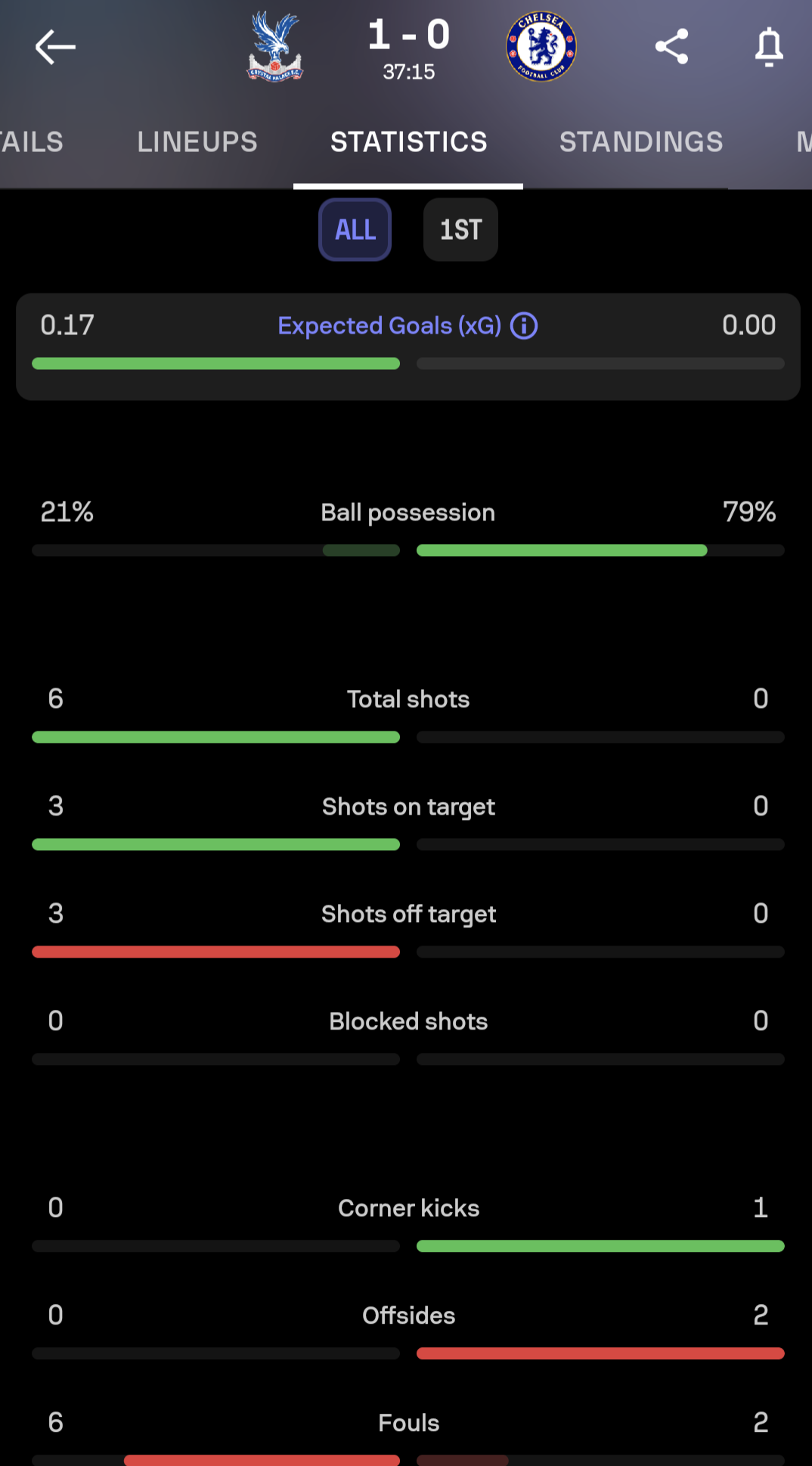The image size is (812, 1466).
Task: Tap the Offsides stat label
Action: point(408,1315)
